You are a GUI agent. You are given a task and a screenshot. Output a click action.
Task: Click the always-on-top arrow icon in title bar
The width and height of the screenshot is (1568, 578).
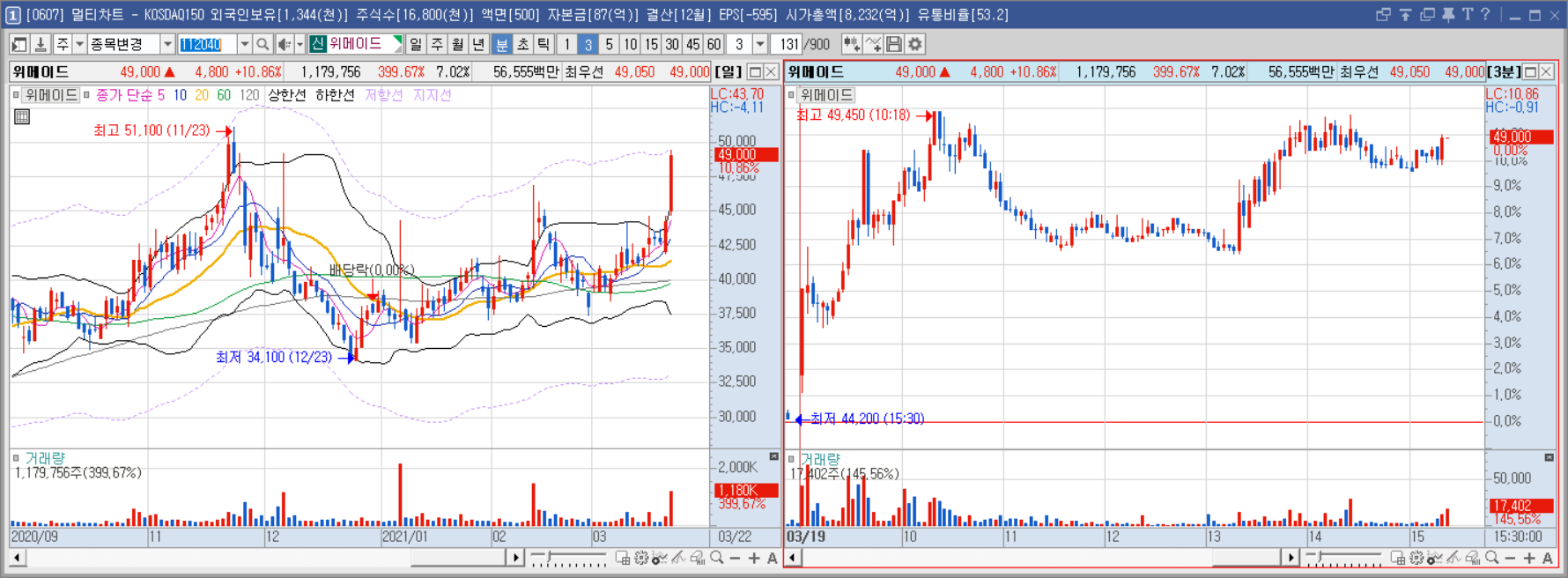tap(1405, 14)
